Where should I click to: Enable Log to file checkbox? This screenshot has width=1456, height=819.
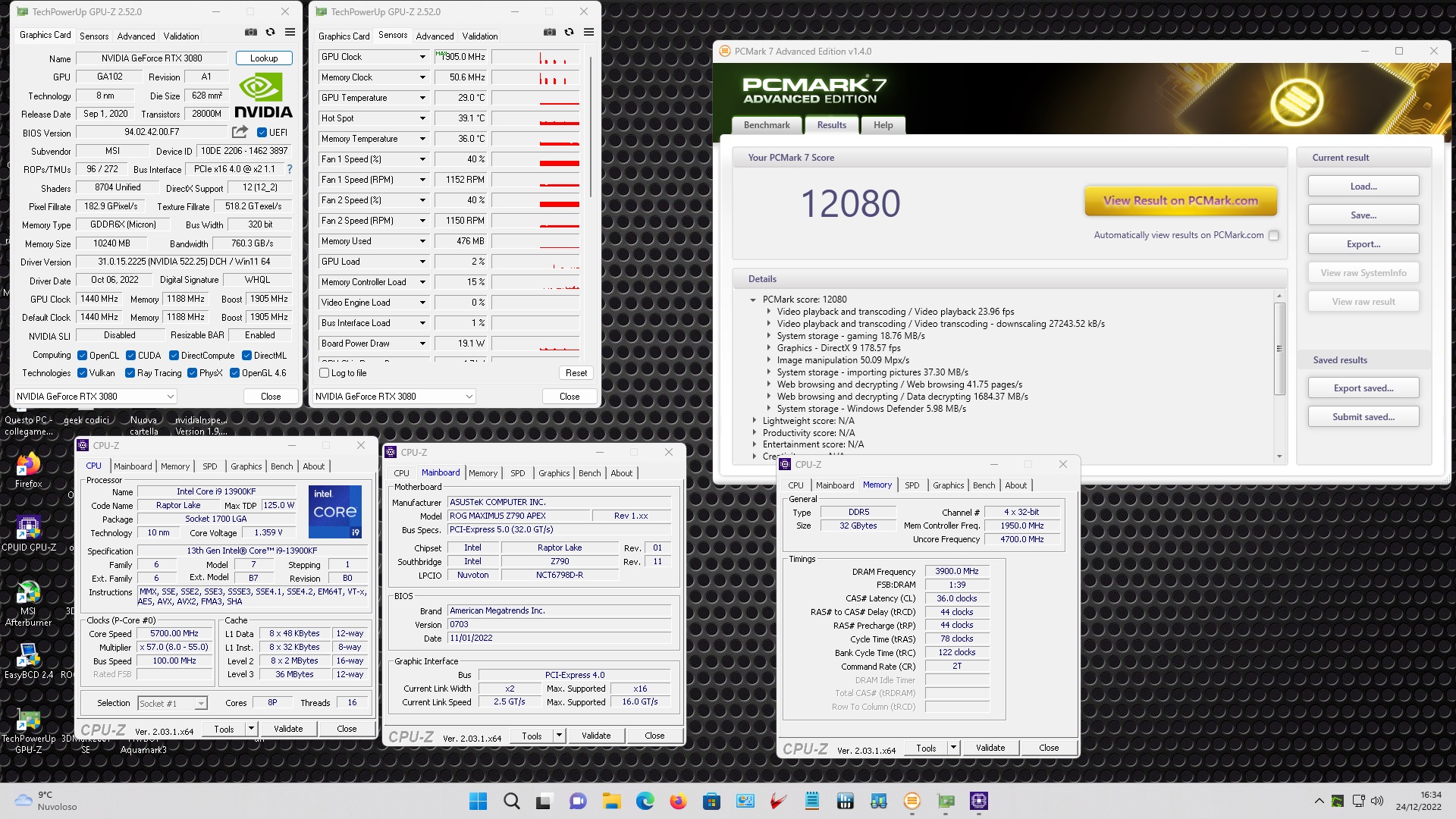(x=325, y=372)
